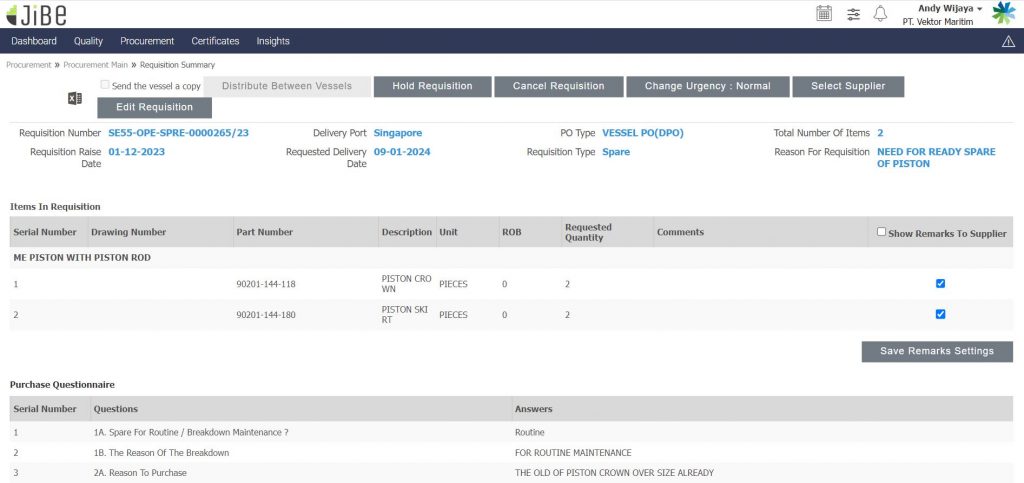Screen dimensions: 1024x483
Task: Open the settings sliders icon
Action: (853, 14)
